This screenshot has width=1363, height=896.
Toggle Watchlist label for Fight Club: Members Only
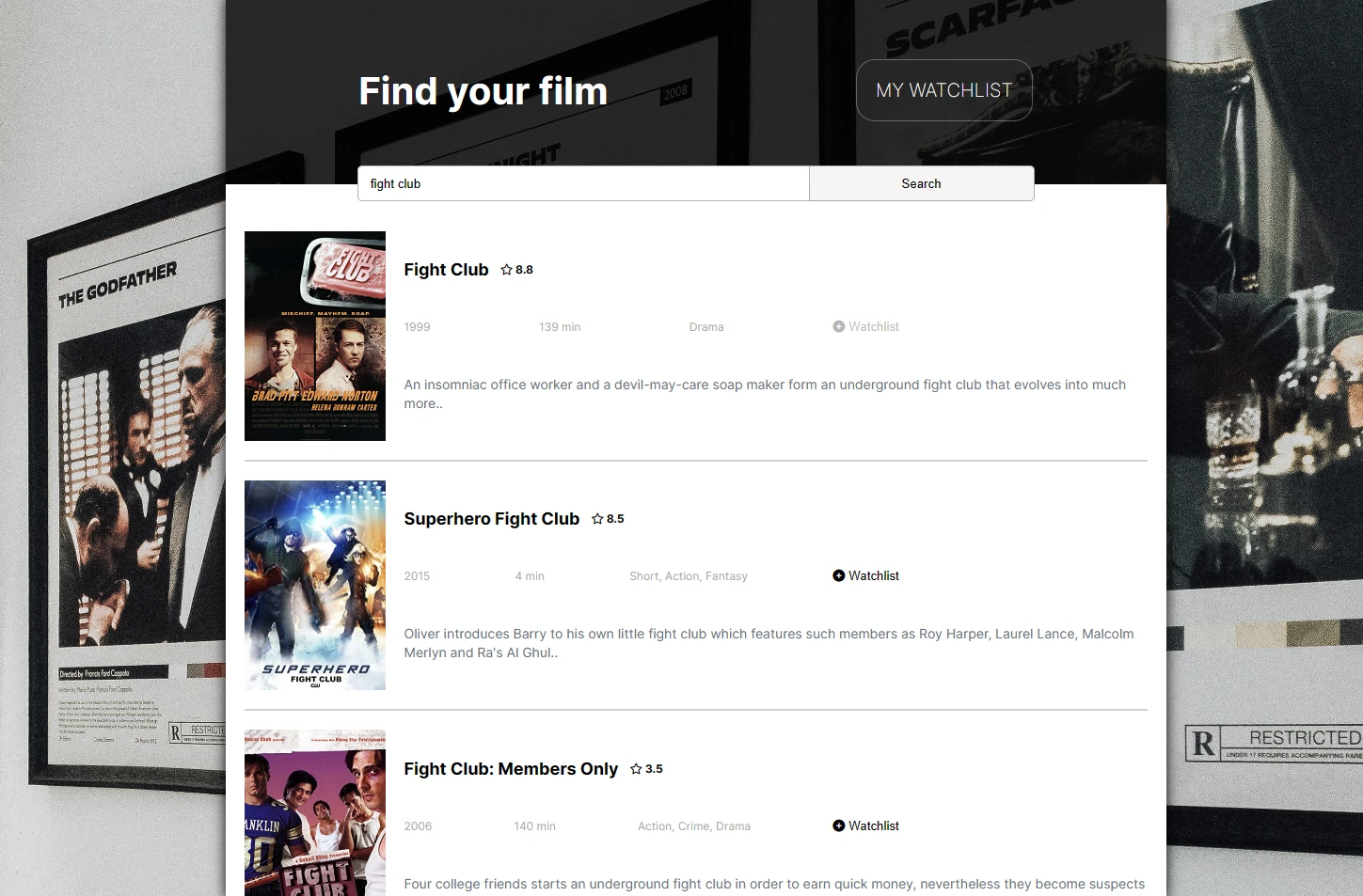(x=874, y=825)
